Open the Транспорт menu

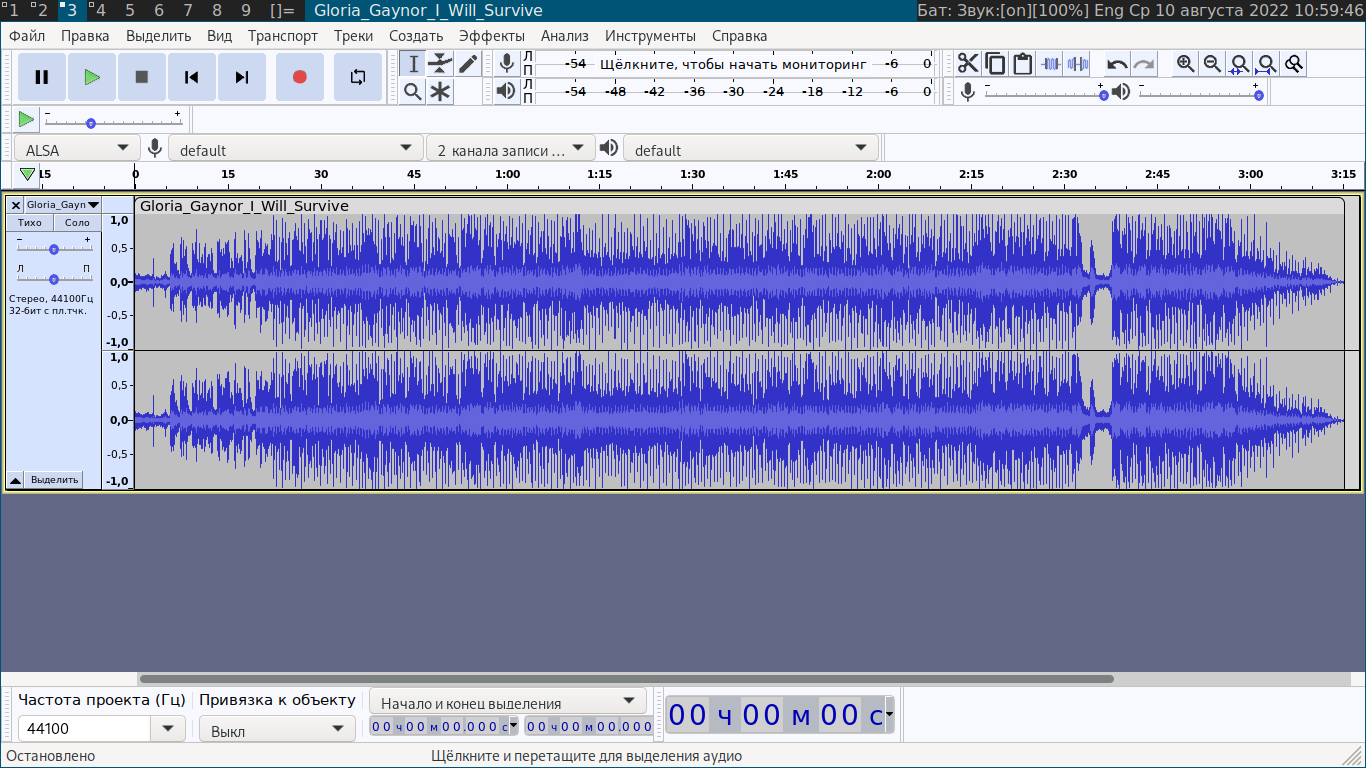[x=283, y=36]
